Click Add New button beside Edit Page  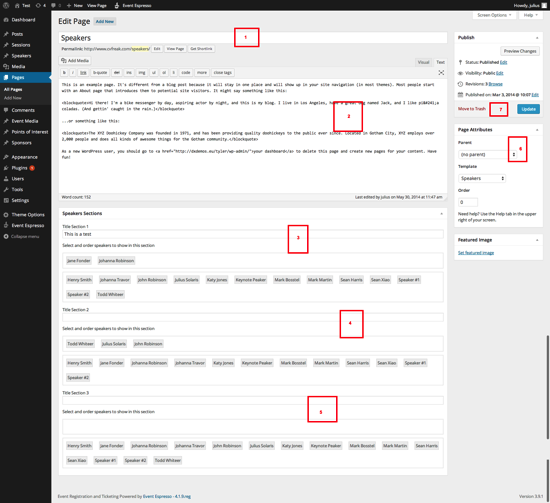pos(105,21)
